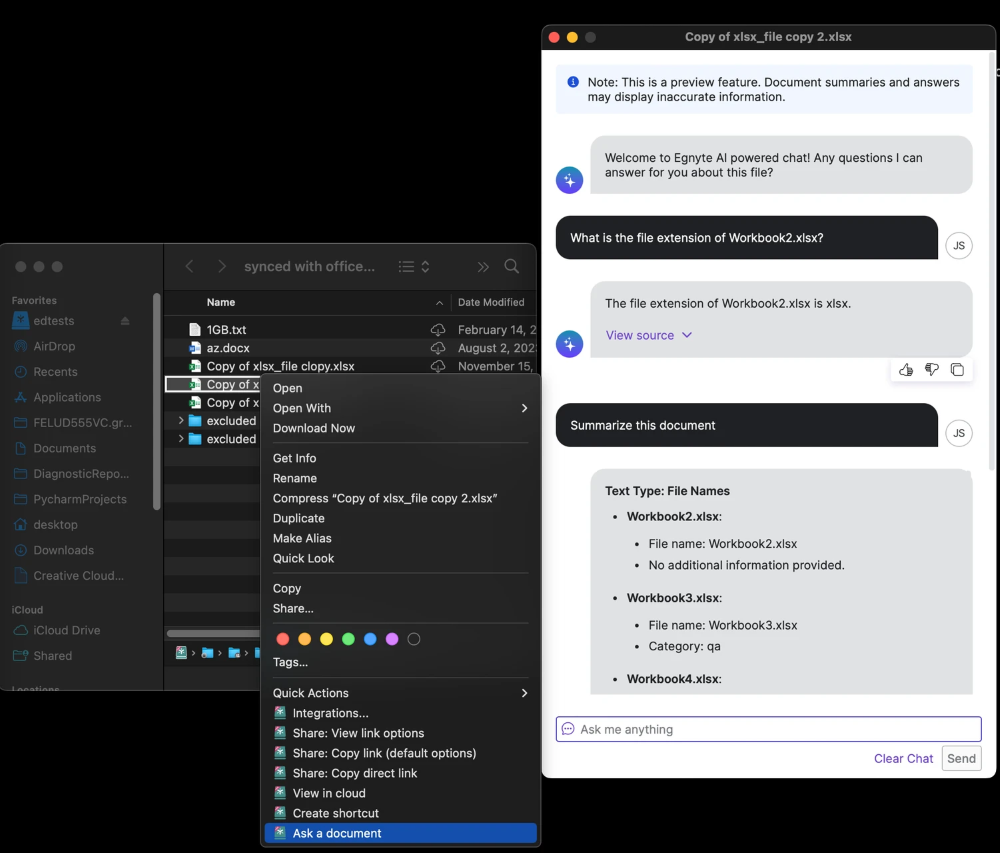Choose Get Info from the context menu

click(401, 458)
